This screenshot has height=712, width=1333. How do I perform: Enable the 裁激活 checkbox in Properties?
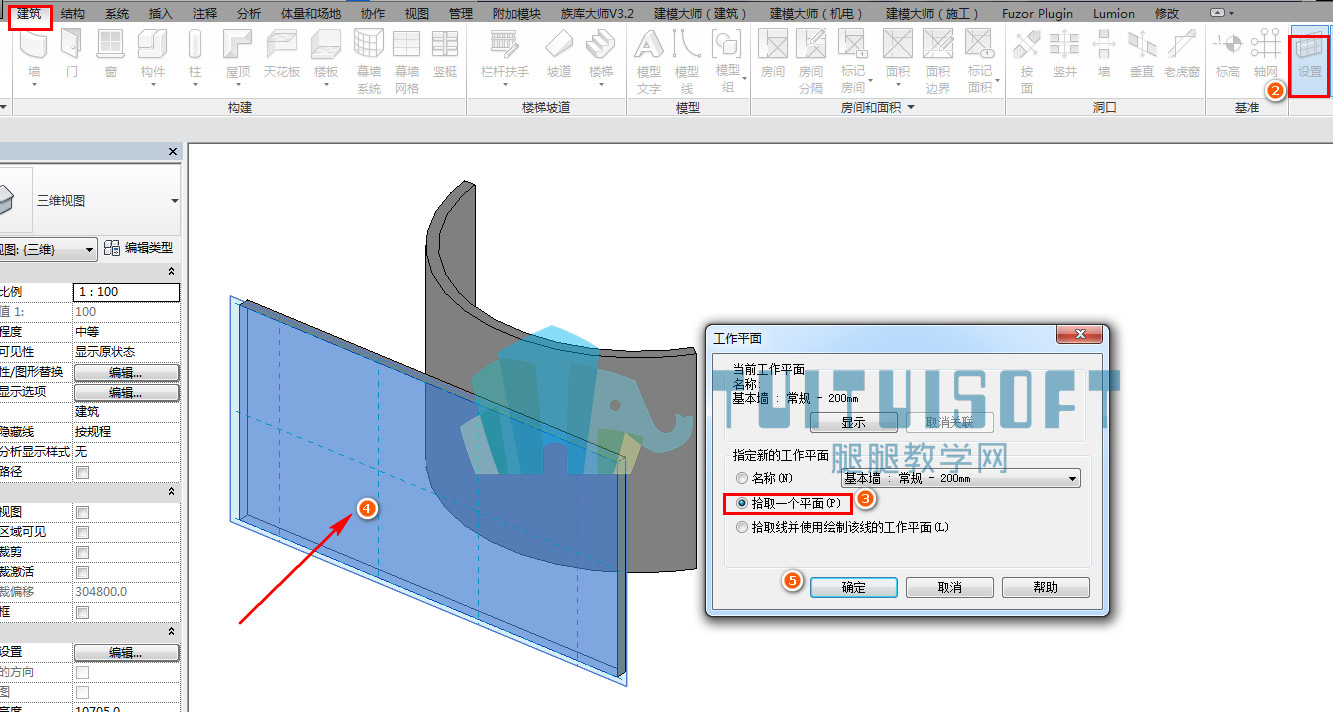point(83,572)
